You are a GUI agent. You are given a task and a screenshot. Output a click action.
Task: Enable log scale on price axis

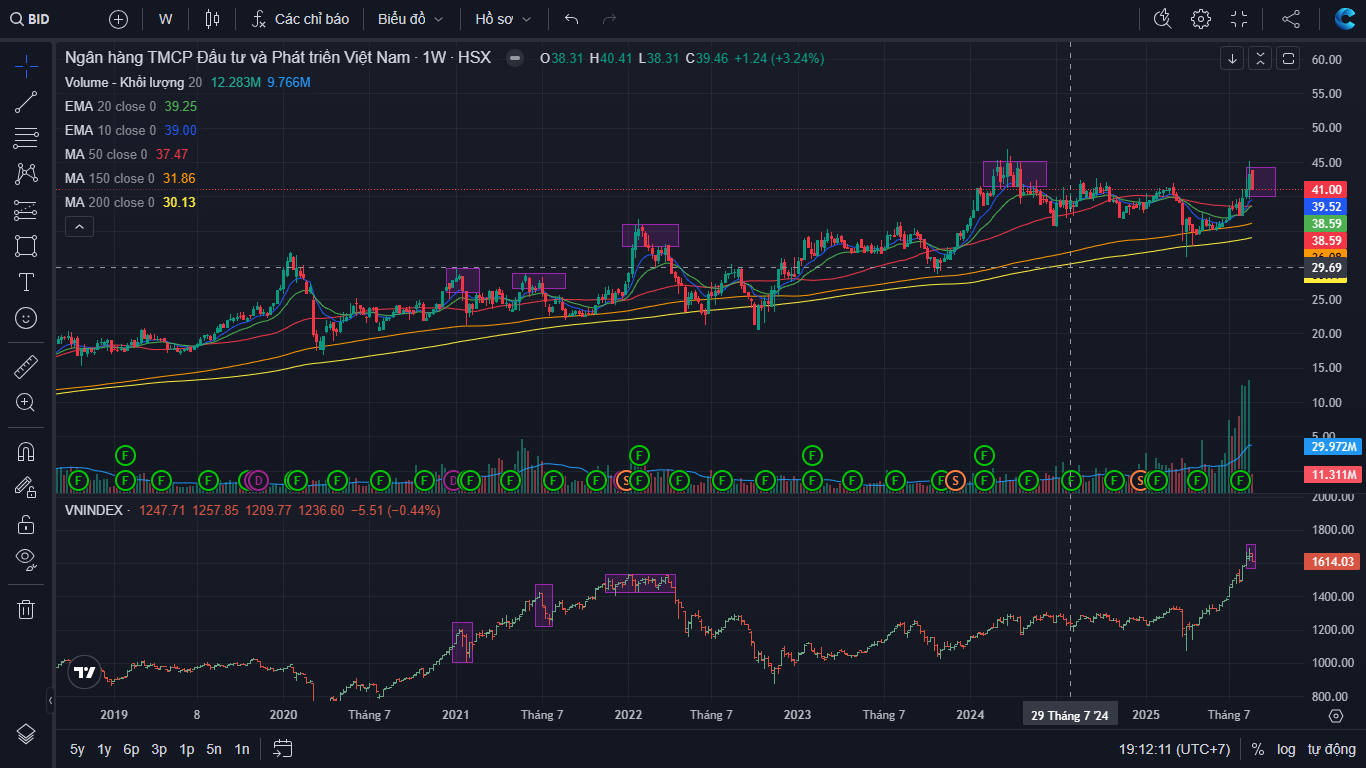point(1286,749)
